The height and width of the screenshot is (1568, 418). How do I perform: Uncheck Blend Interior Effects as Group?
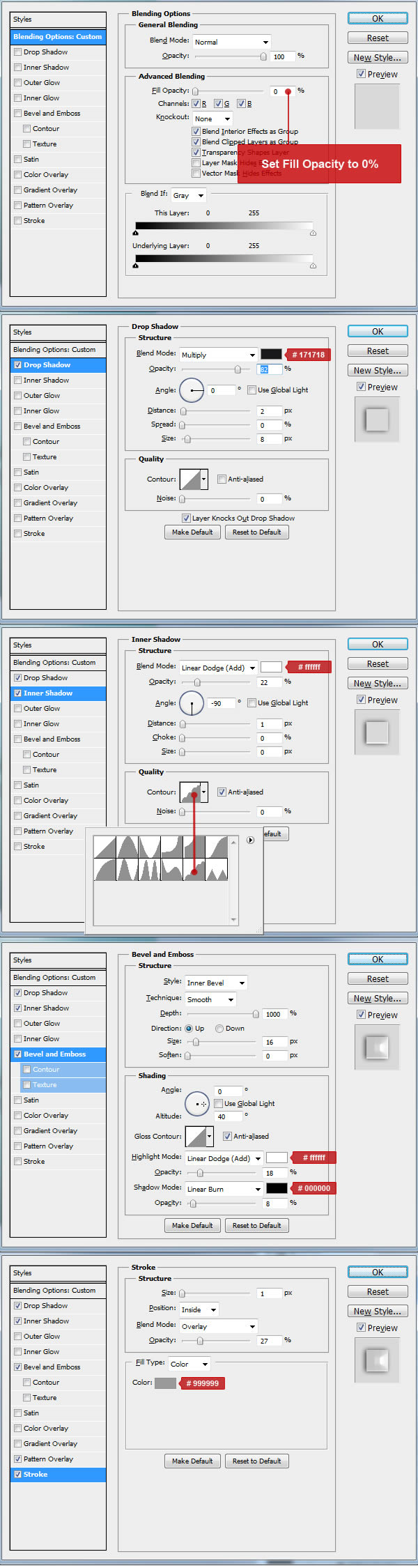(x=196, y=131)
